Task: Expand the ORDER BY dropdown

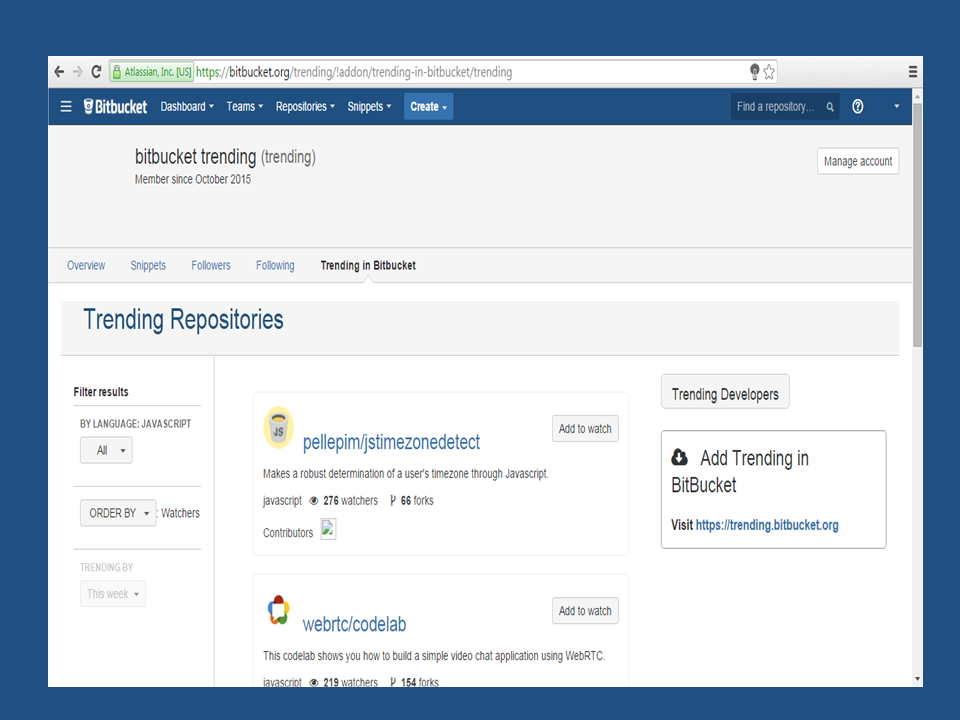Action: tap(118, 513)
